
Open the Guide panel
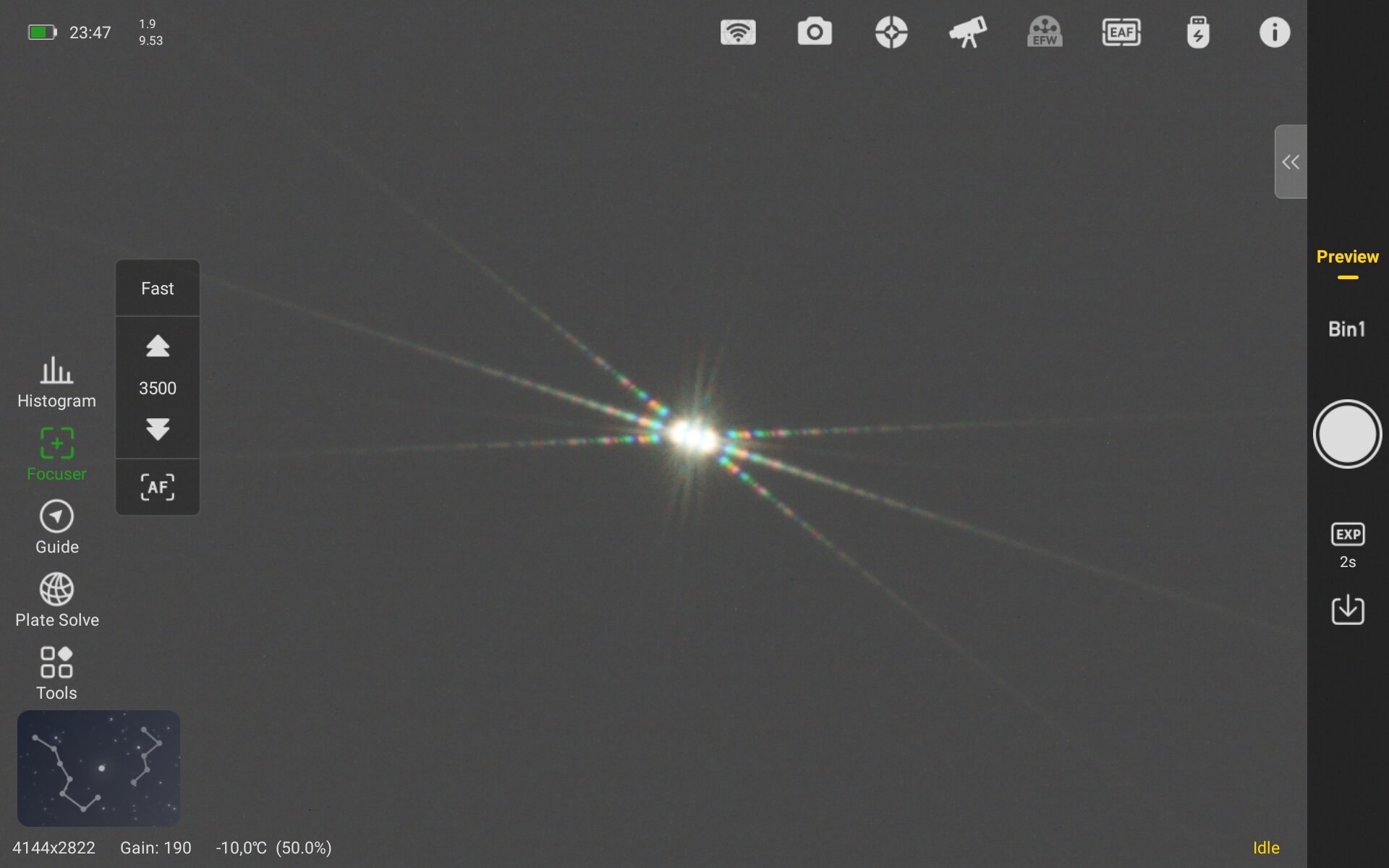point(56,527)
